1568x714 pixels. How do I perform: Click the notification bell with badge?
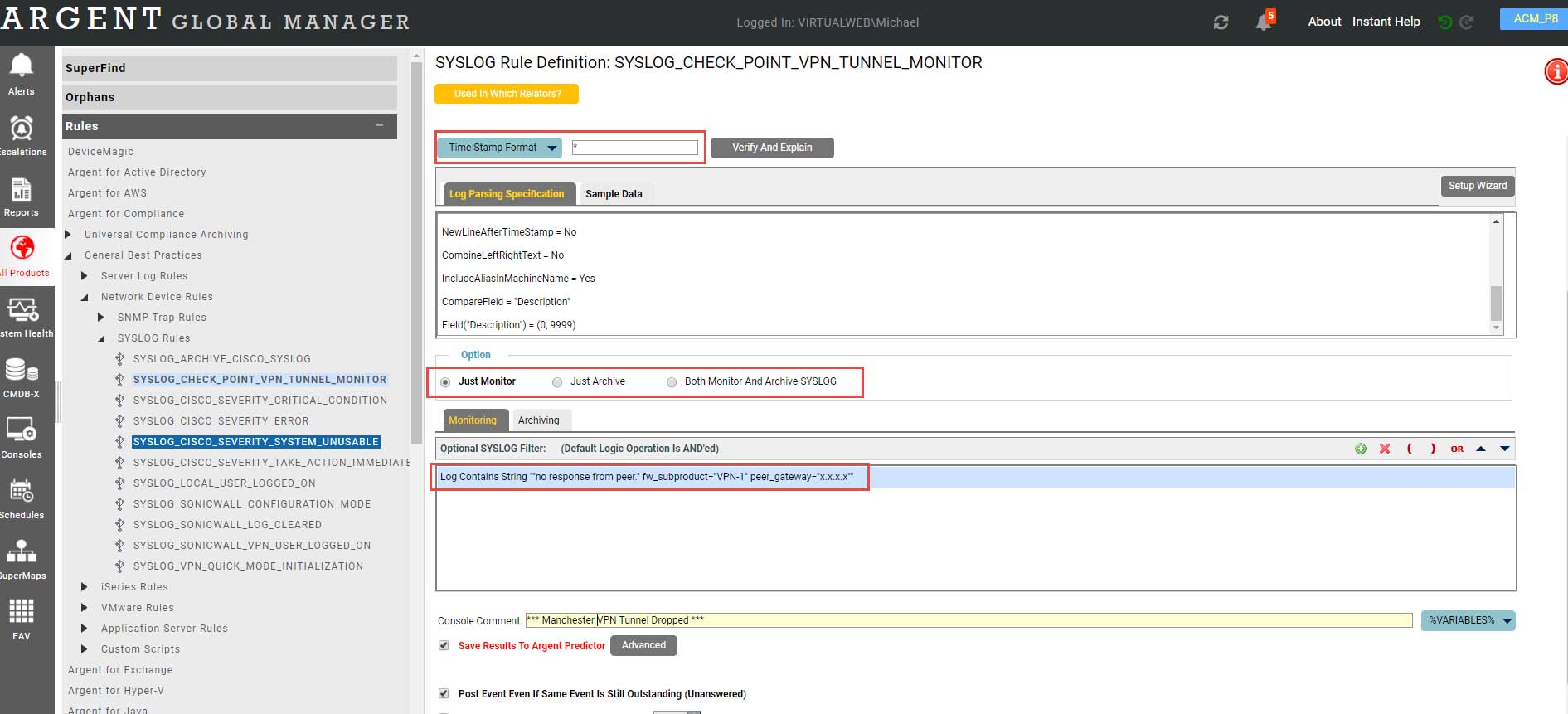coord(1264,22)
